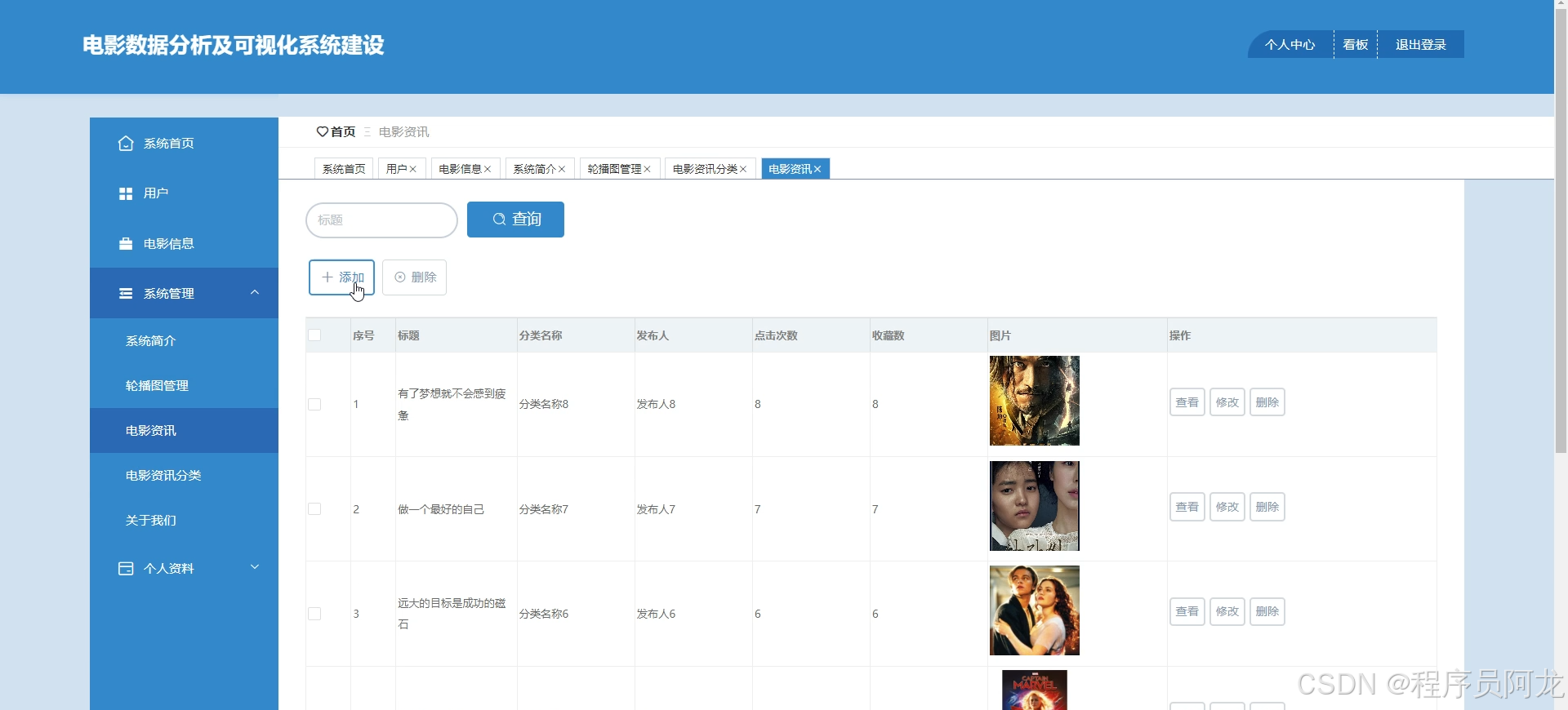The image size is (1568, 710).
Task: Click 查看 for row 2
Action: point(1187,507)
